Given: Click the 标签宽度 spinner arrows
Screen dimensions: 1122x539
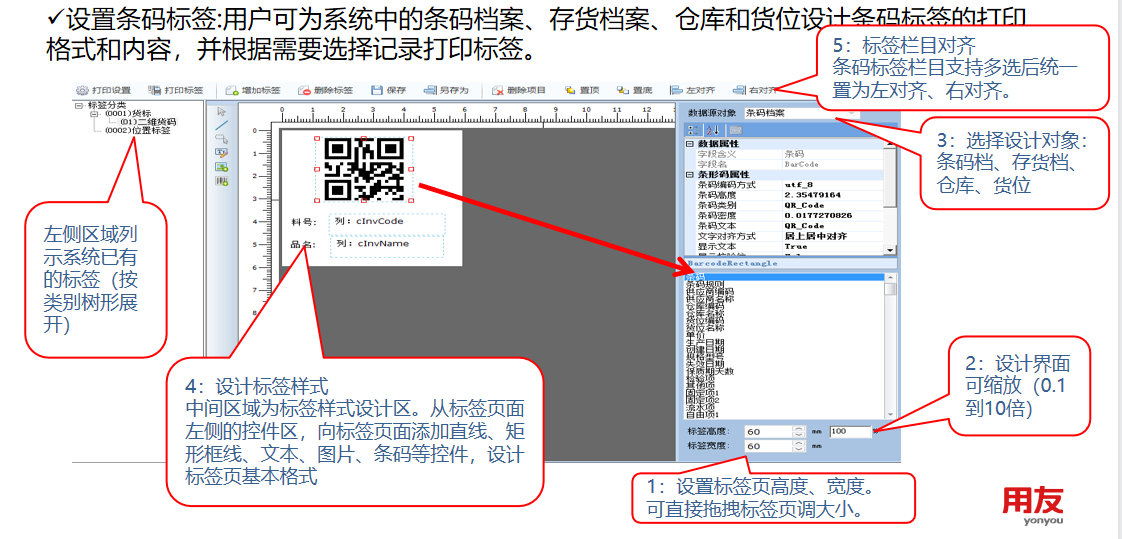Looking at the screenshot, I should tap(799, 446).
